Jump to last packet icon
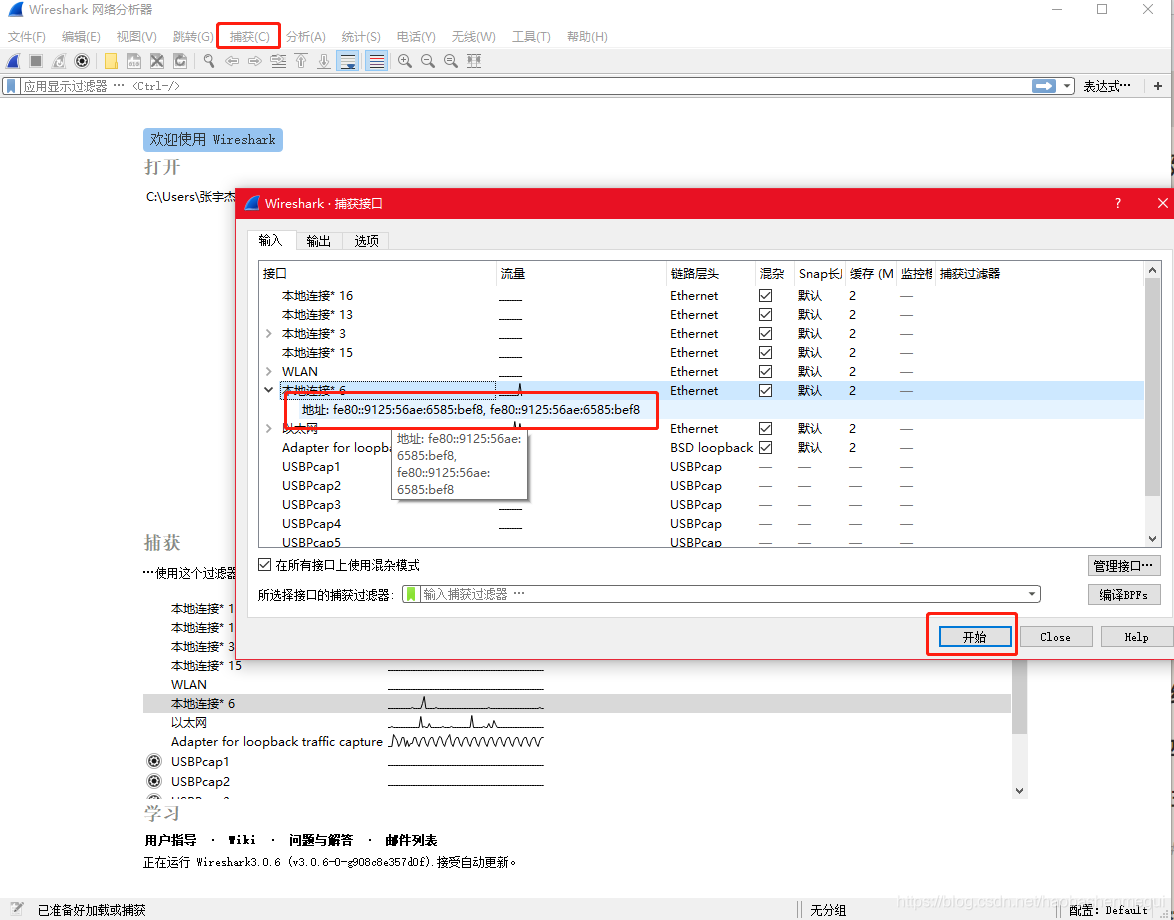 point(323,61)
